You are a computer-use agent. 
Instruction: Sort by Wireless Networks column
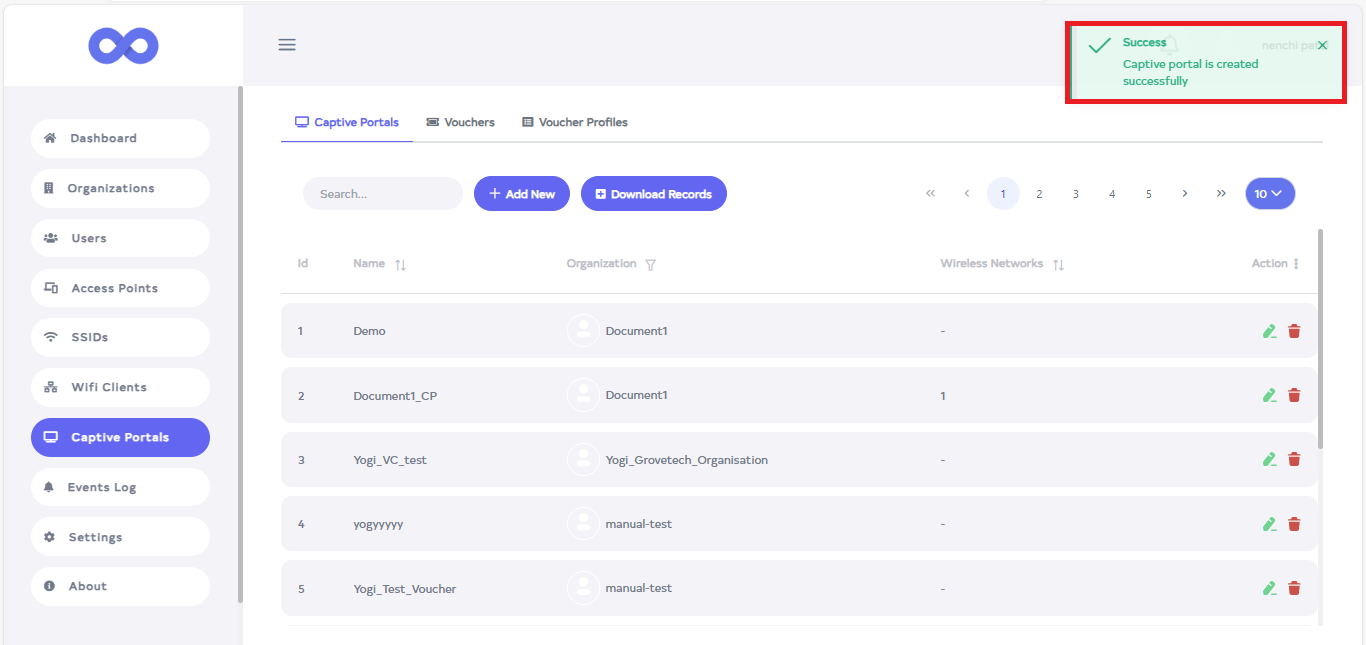coord(1058,265)
